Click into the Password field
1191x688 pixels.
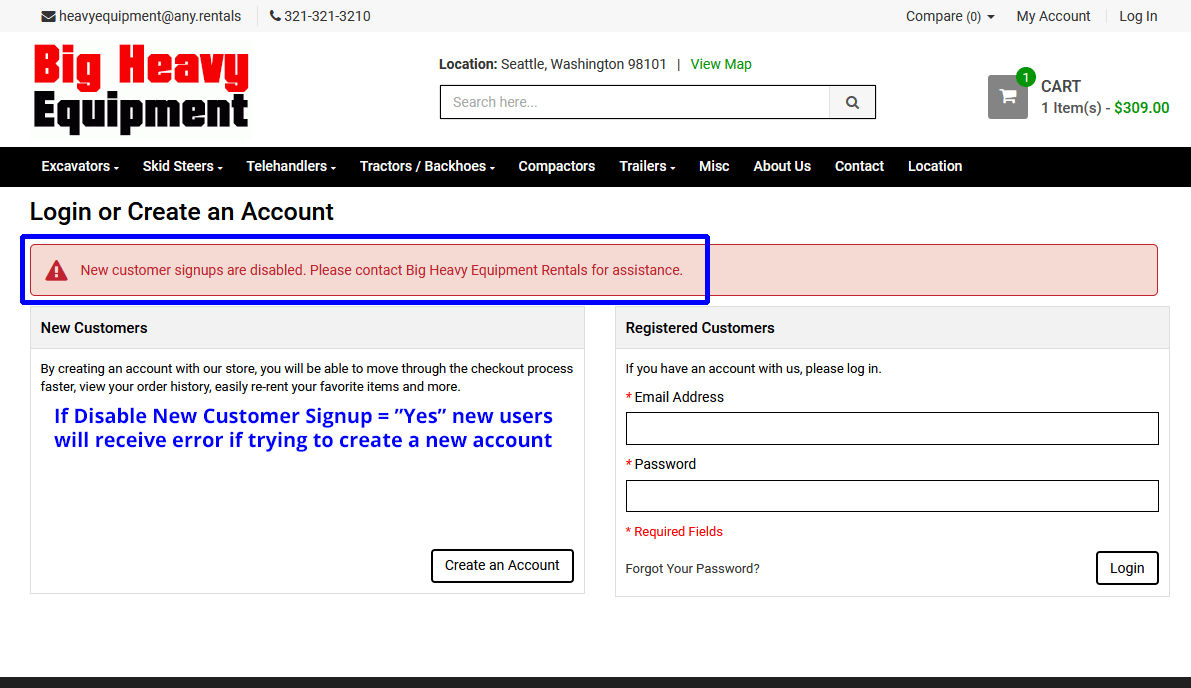click(x=892, y=496)
